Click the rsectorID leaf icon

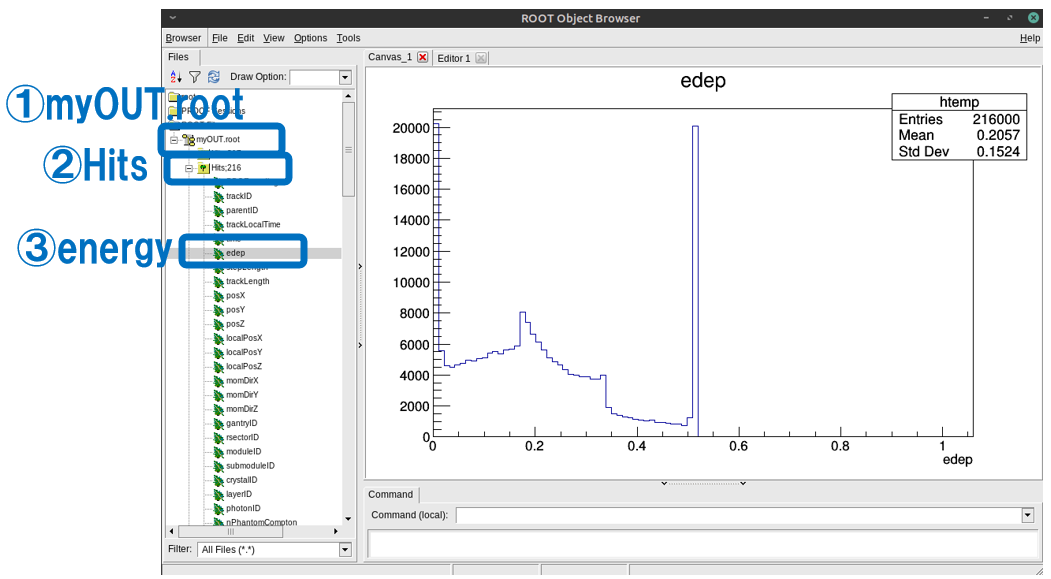point(219,438)
